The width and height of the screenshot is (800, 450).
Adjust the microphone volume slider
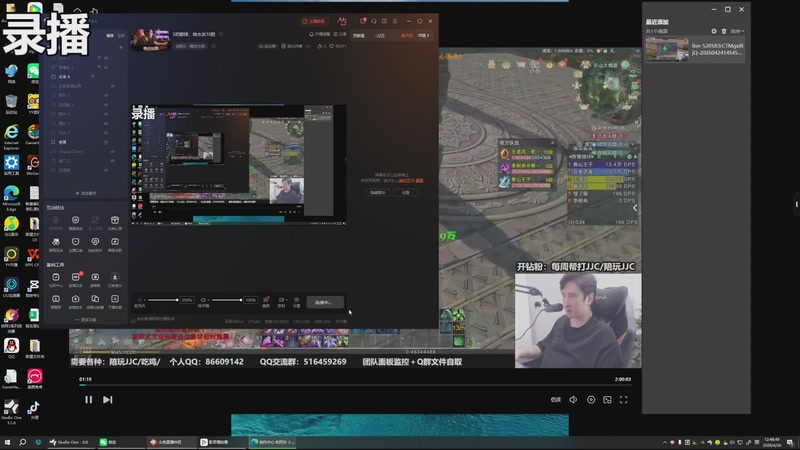[x=163, y=300]
